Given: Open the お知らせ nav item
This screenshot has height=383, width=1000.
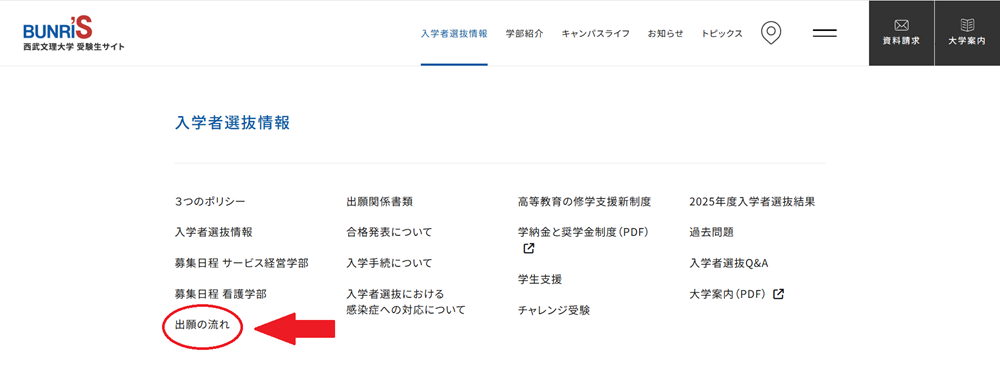Looking at the screenshot, I should coord(665,34).
